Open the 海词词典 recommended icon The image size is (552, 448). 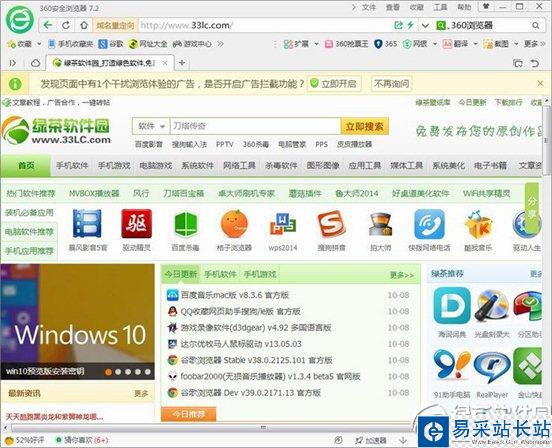tap(452, 305)
